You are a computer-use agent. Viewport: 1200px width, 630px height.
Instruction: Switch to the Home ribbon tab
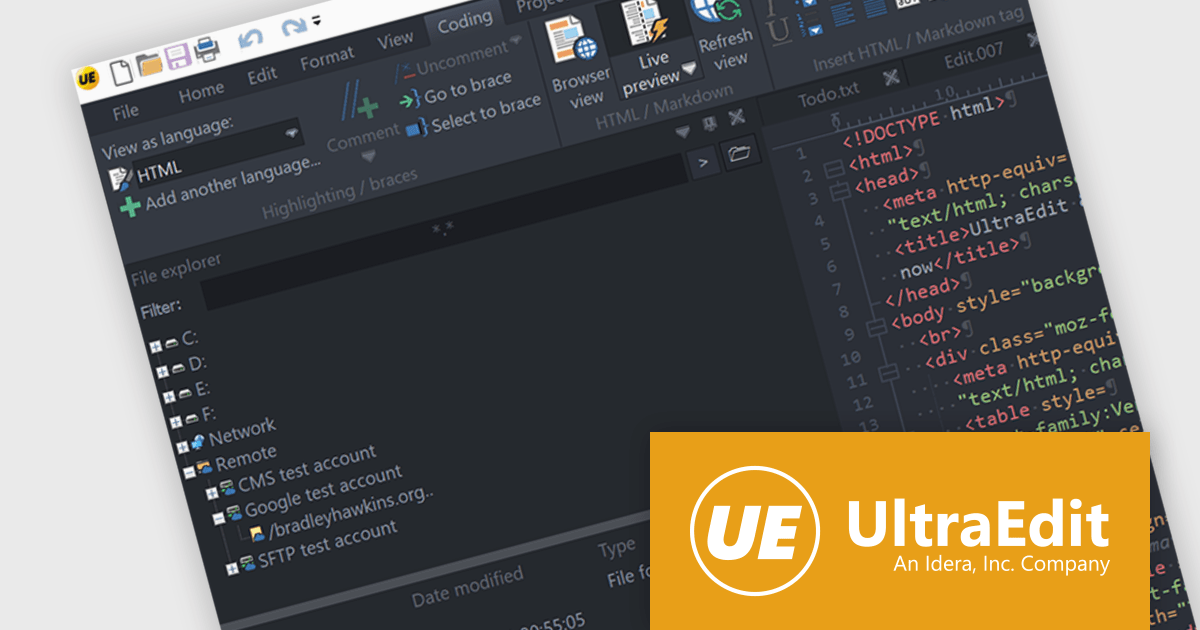click(201, 92)
